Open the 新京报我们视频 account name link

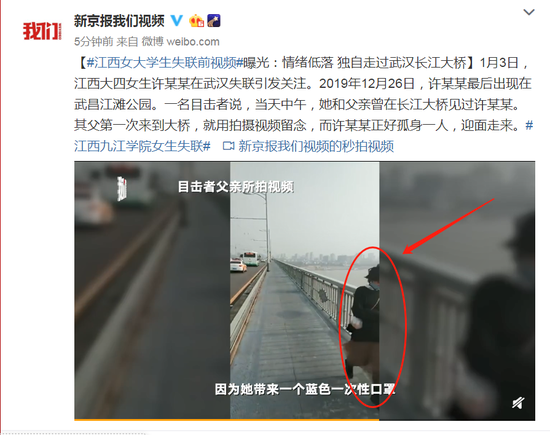coord(119,21)
